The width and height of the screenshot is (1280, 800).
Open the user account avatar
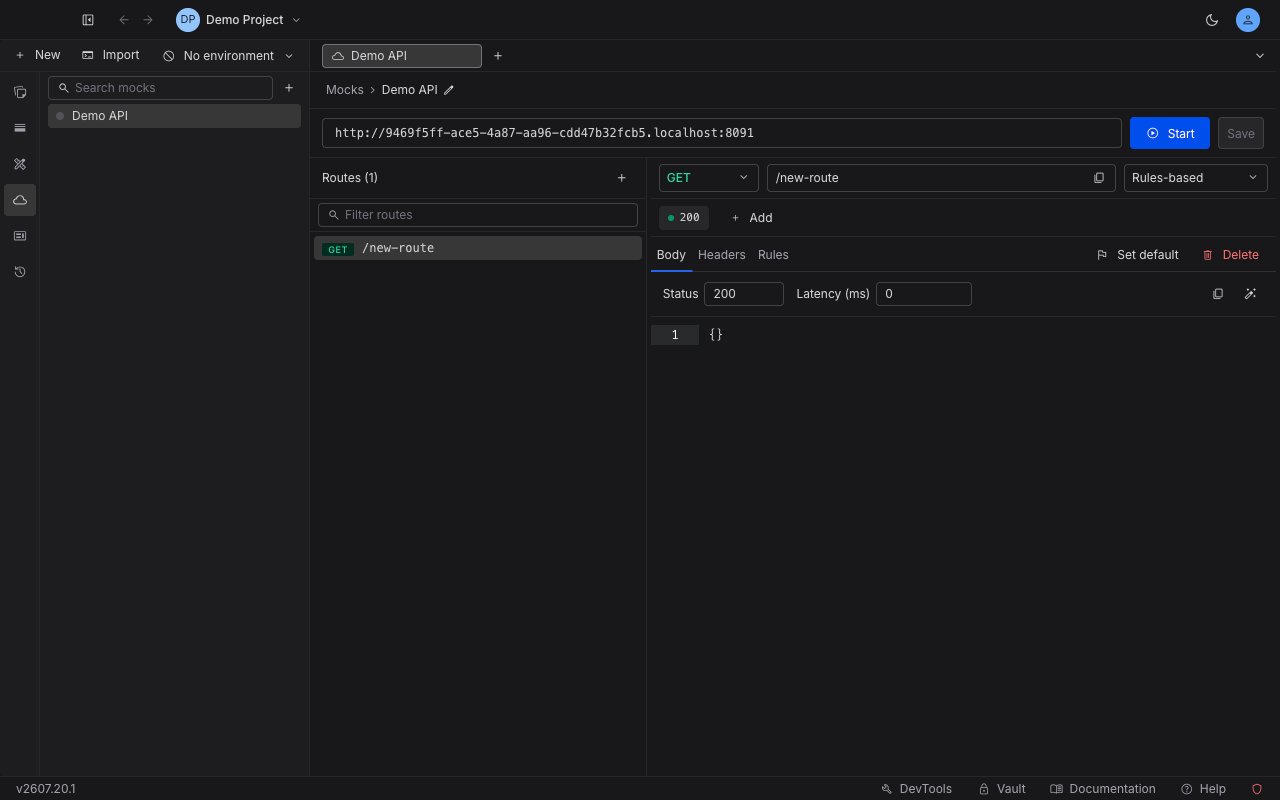pos(1247,20)
